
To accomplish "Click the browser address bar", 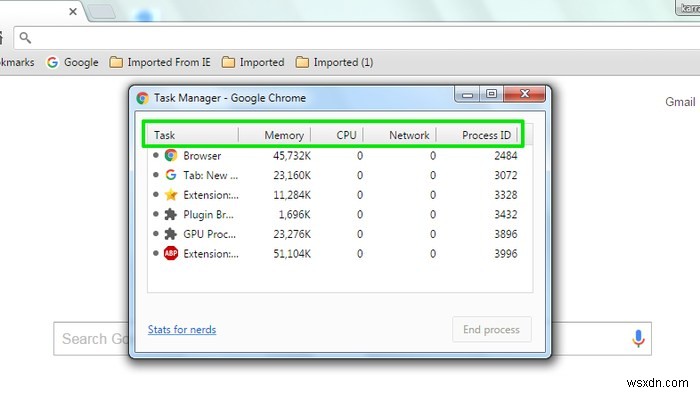I will (357, 38).
